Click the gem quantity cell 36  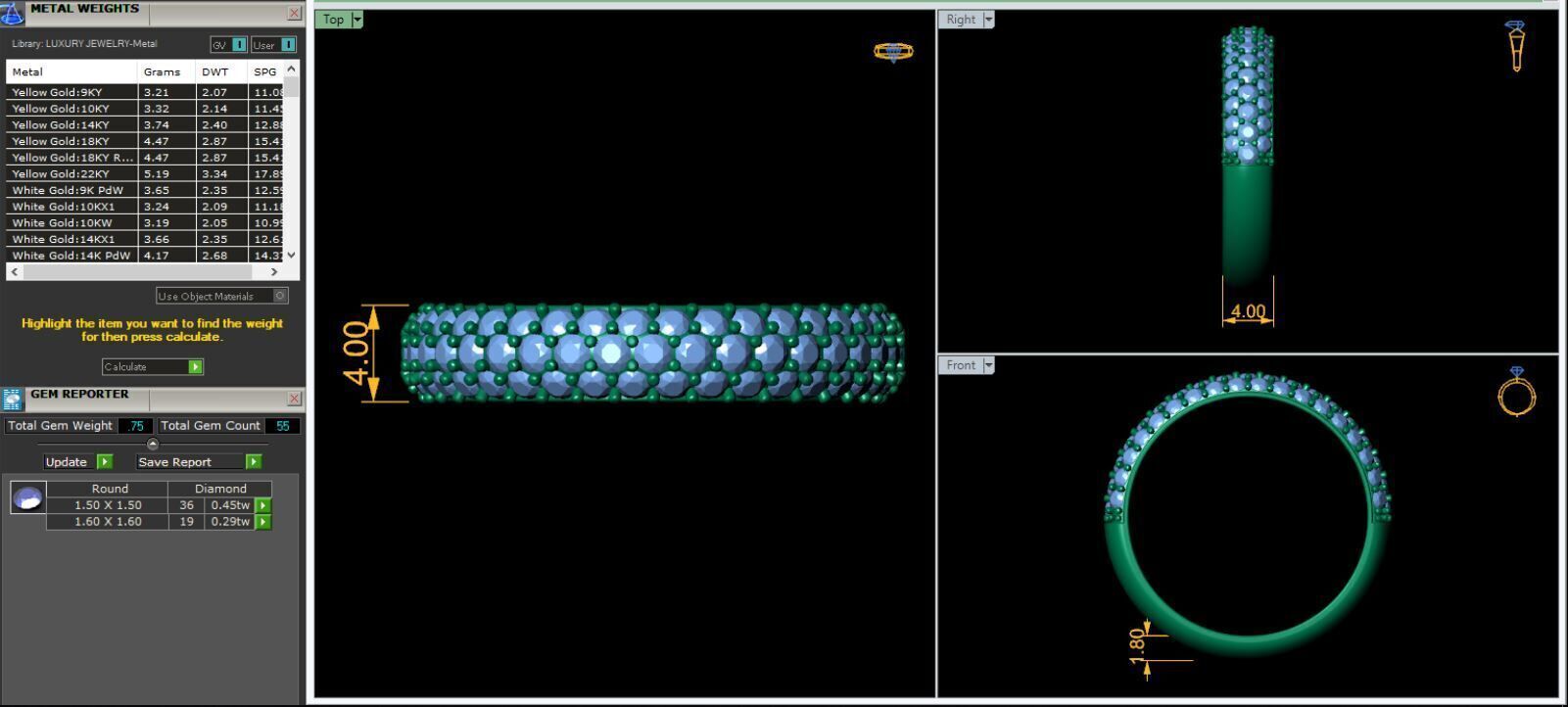[x=186, y=505]
